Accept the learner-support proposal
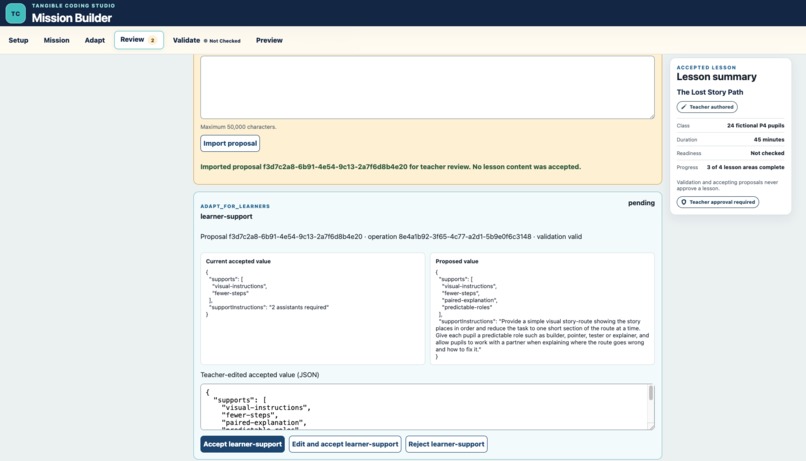This screenshot has width=806, height=461. pos(242,444)
